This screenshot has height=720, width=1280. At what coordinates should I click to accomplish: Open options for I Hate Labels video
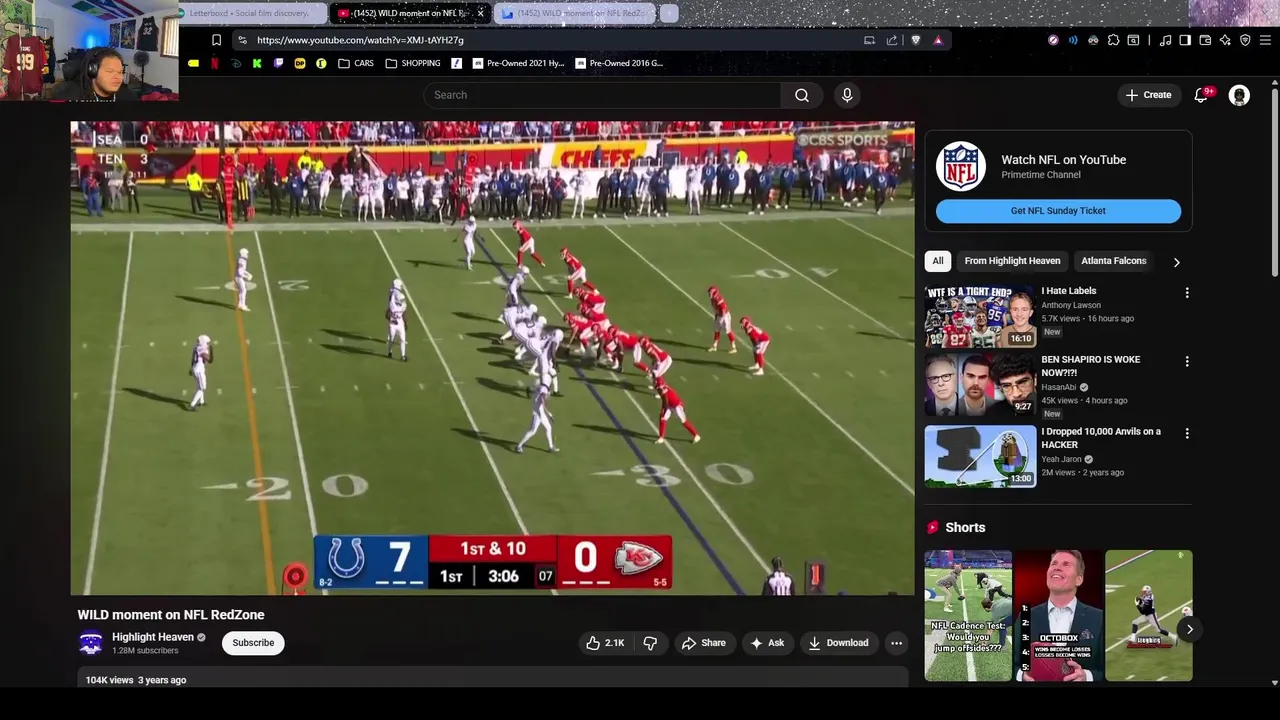[1187, 293]
